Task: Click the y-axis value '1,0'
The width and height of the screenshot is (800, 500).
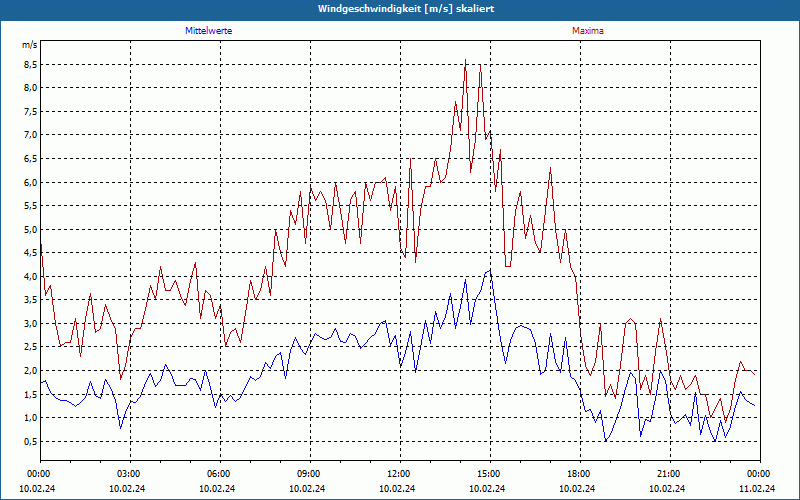Action: pyautogui.click(x=31, y=418)
